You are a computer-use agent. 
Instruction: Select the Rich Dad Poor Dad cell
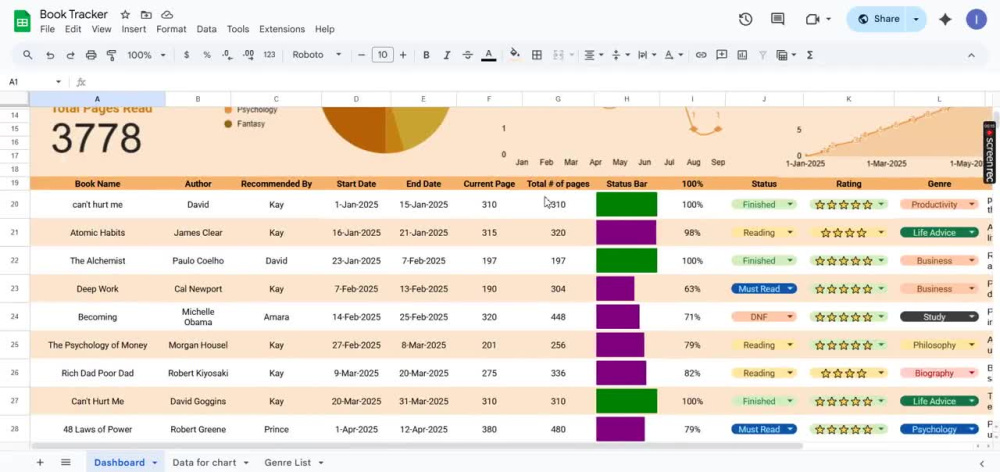click(98, 373)
